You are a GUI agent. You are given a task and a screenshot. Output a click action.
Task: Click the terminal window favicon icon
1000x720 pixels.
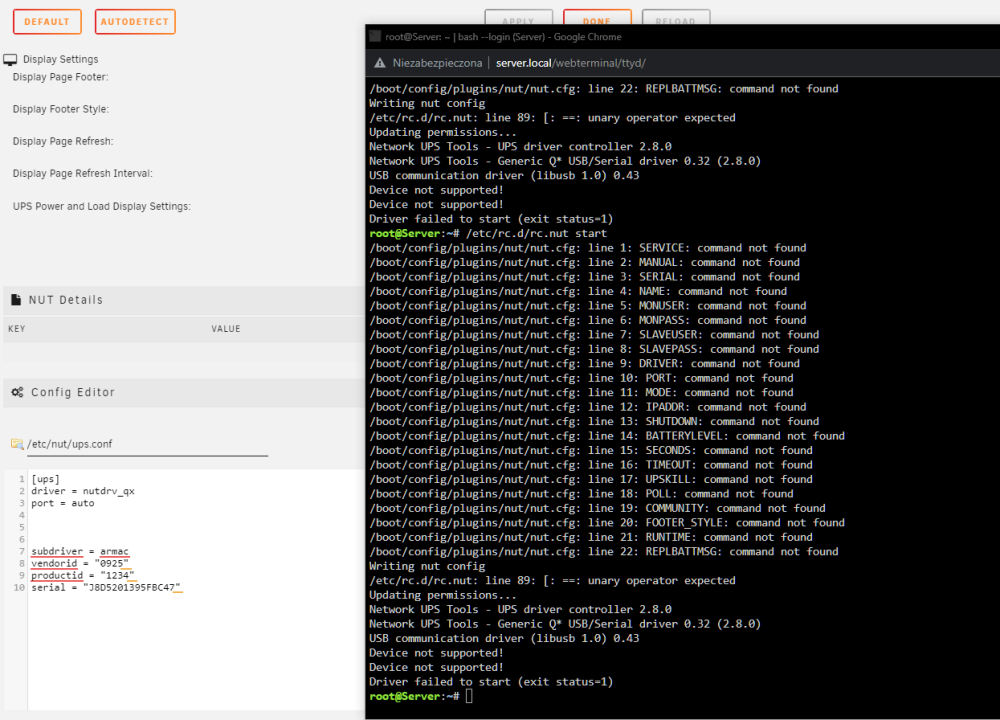(375, 36)
